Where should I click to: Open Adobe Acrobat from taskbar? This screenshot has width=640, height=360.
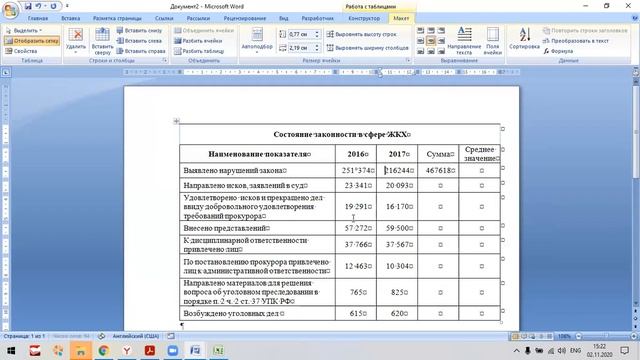click(x=150, y=351)
